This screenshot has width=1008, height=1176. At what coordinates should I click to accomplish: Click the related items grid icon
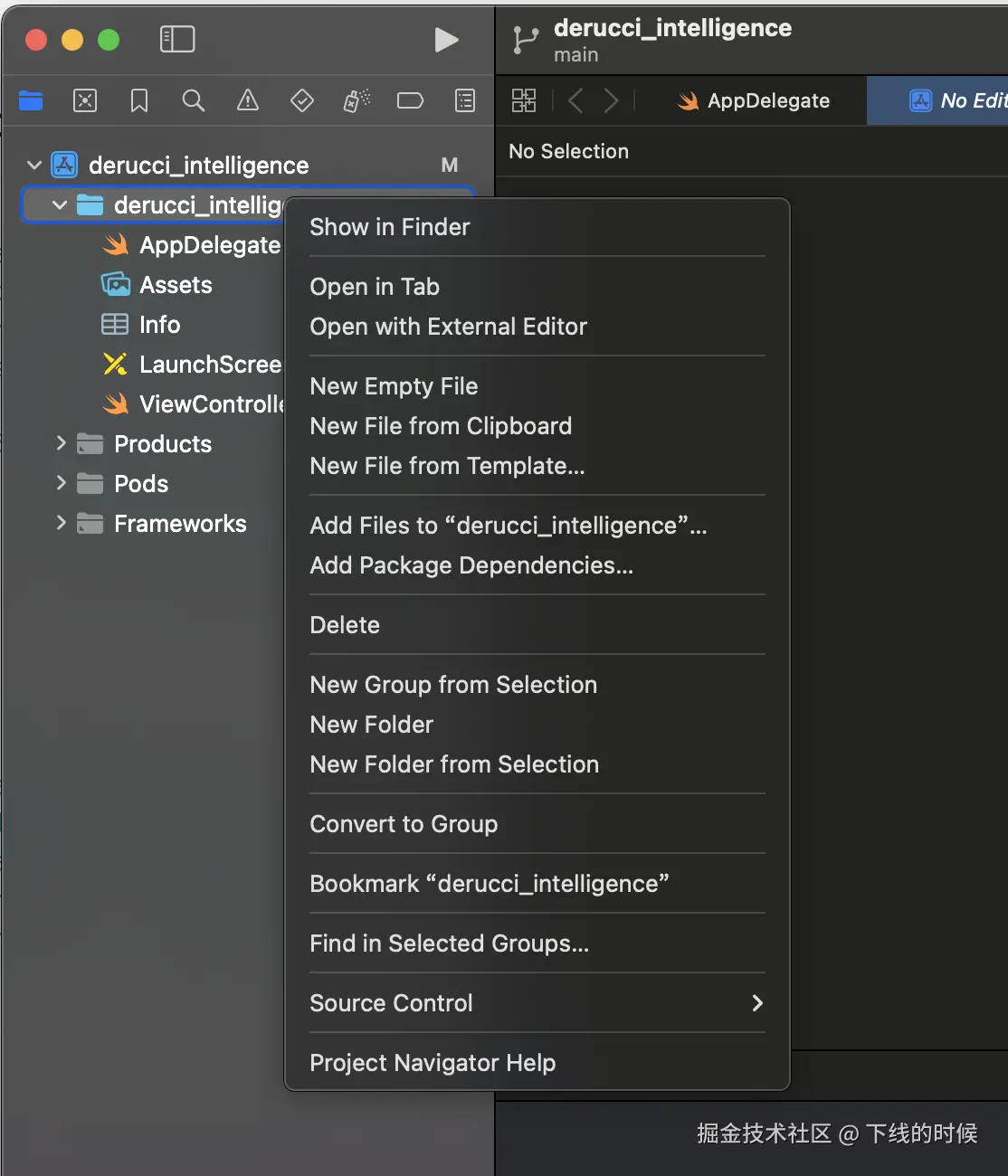524,100
